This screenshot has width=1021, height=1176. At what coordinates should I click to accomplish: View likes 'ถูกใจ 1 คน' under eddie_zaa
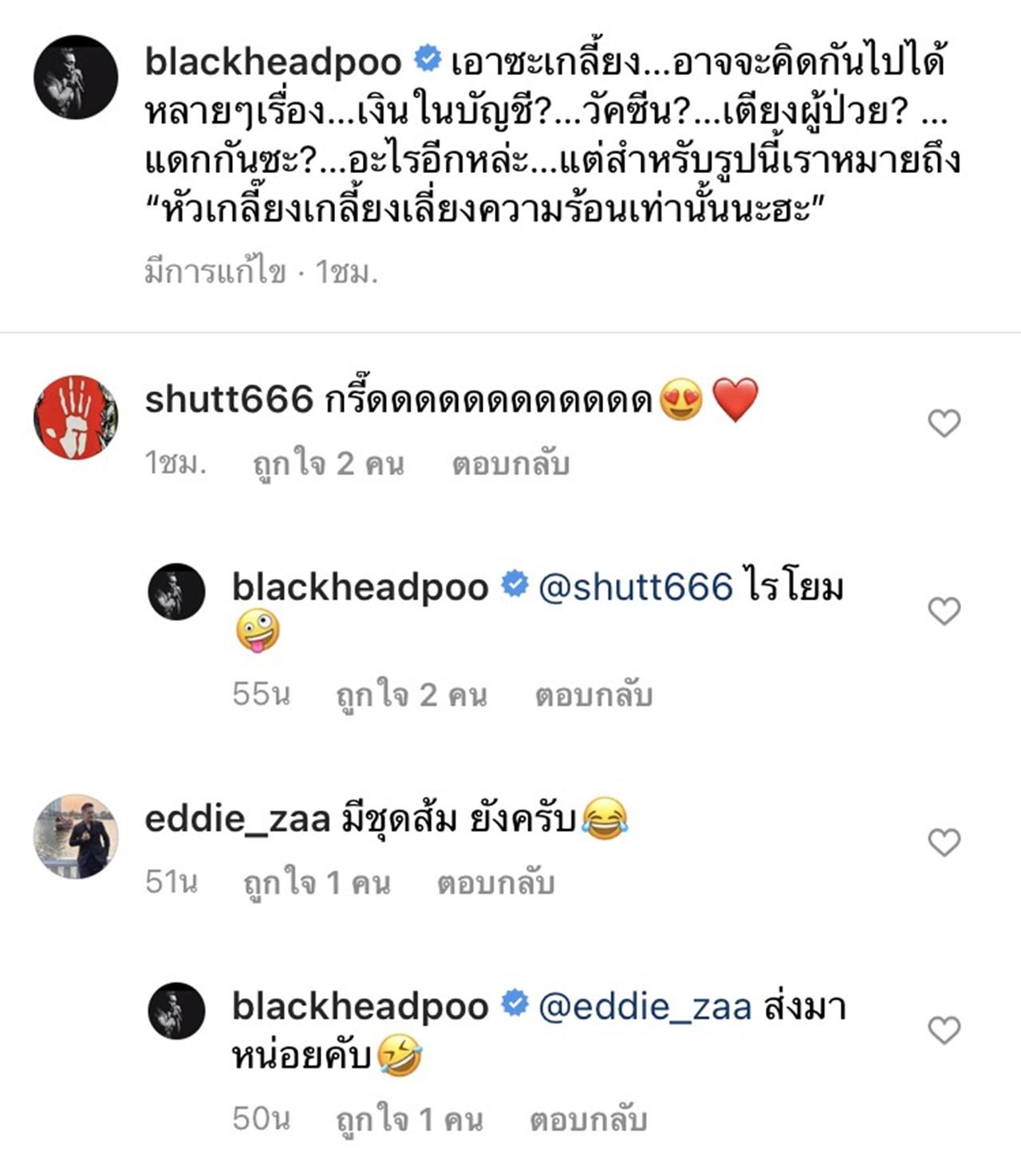[x=317, y=883]
